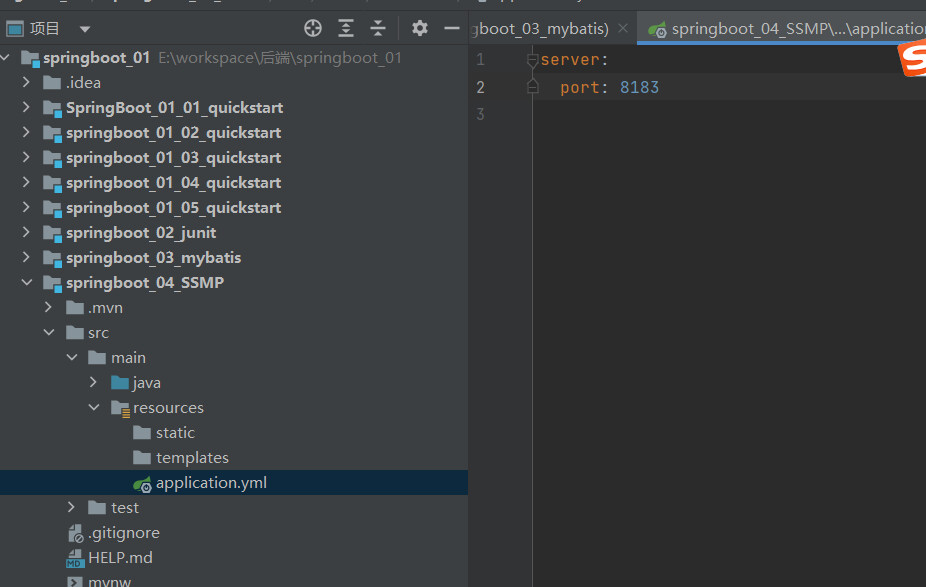Select the .mvn folder
This screenshot has width=926, height=587.
click(105, 308)
